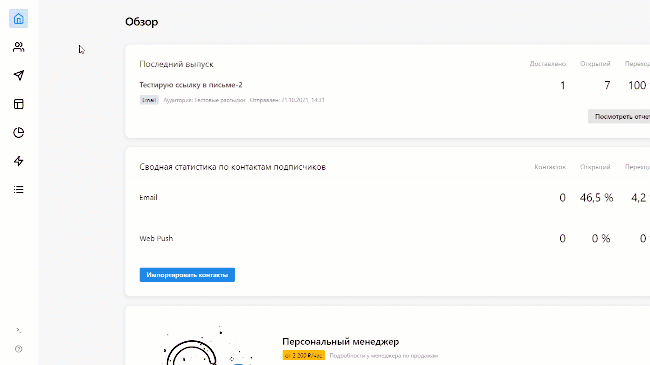Click the audience and sent date line
This screenshot has width=650, height=365.
244,100
